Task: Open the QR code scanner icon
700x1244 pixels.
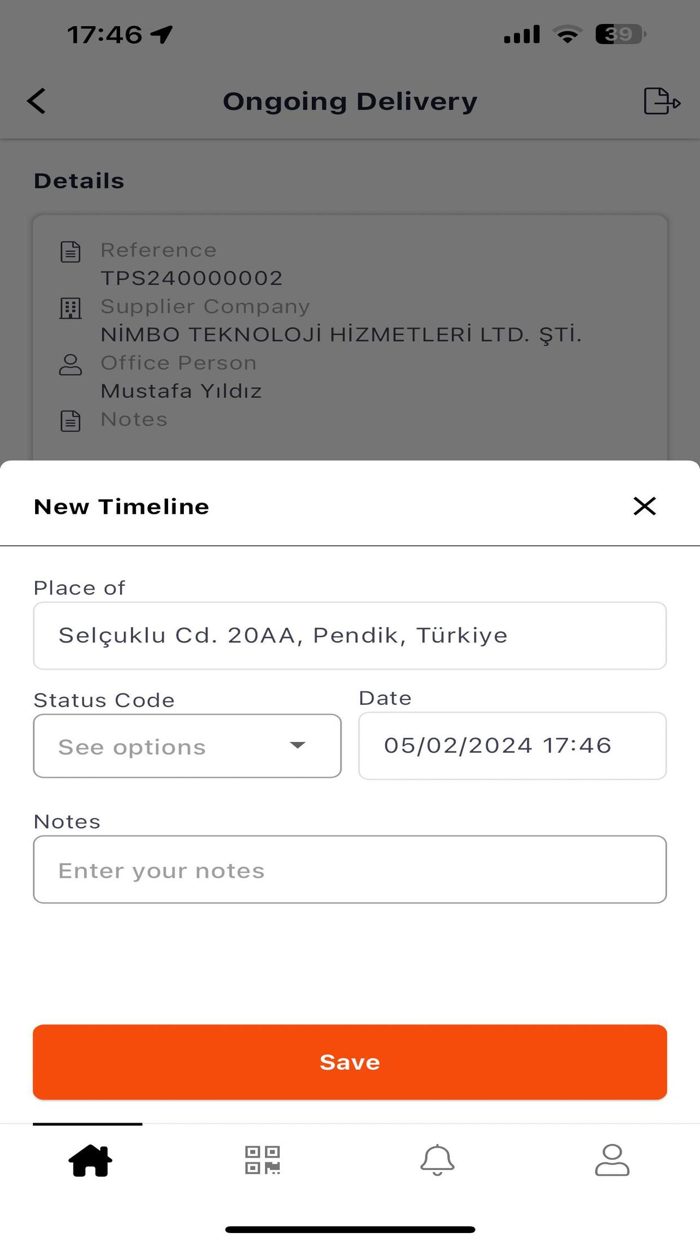Action: click(x=261, y=1160)
